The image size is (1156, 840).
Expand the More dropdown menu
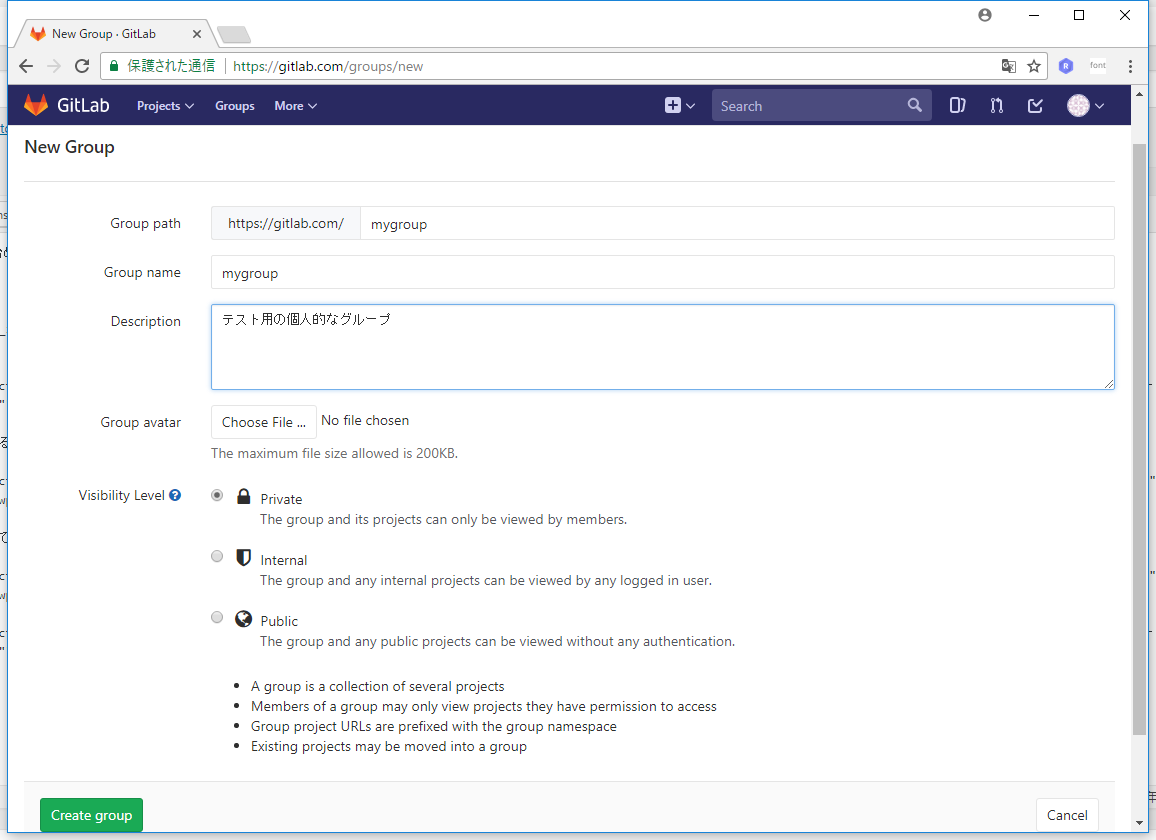(x=295, y=105)
